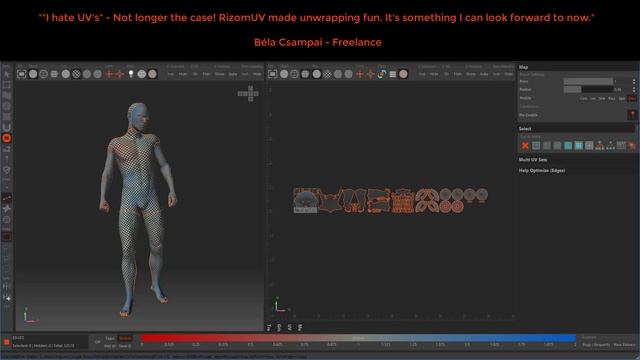Open the Bugs / Requests link
This screenshot has height=360, width=640.
click(x=596, y=345)
